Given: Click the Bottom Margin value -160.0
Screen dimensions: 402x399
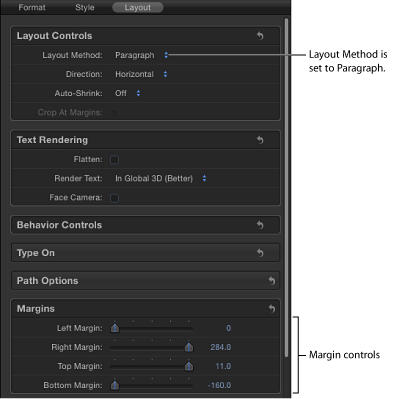Looking at the screenshot, I should pyautogui.click(x=219, y=385).
